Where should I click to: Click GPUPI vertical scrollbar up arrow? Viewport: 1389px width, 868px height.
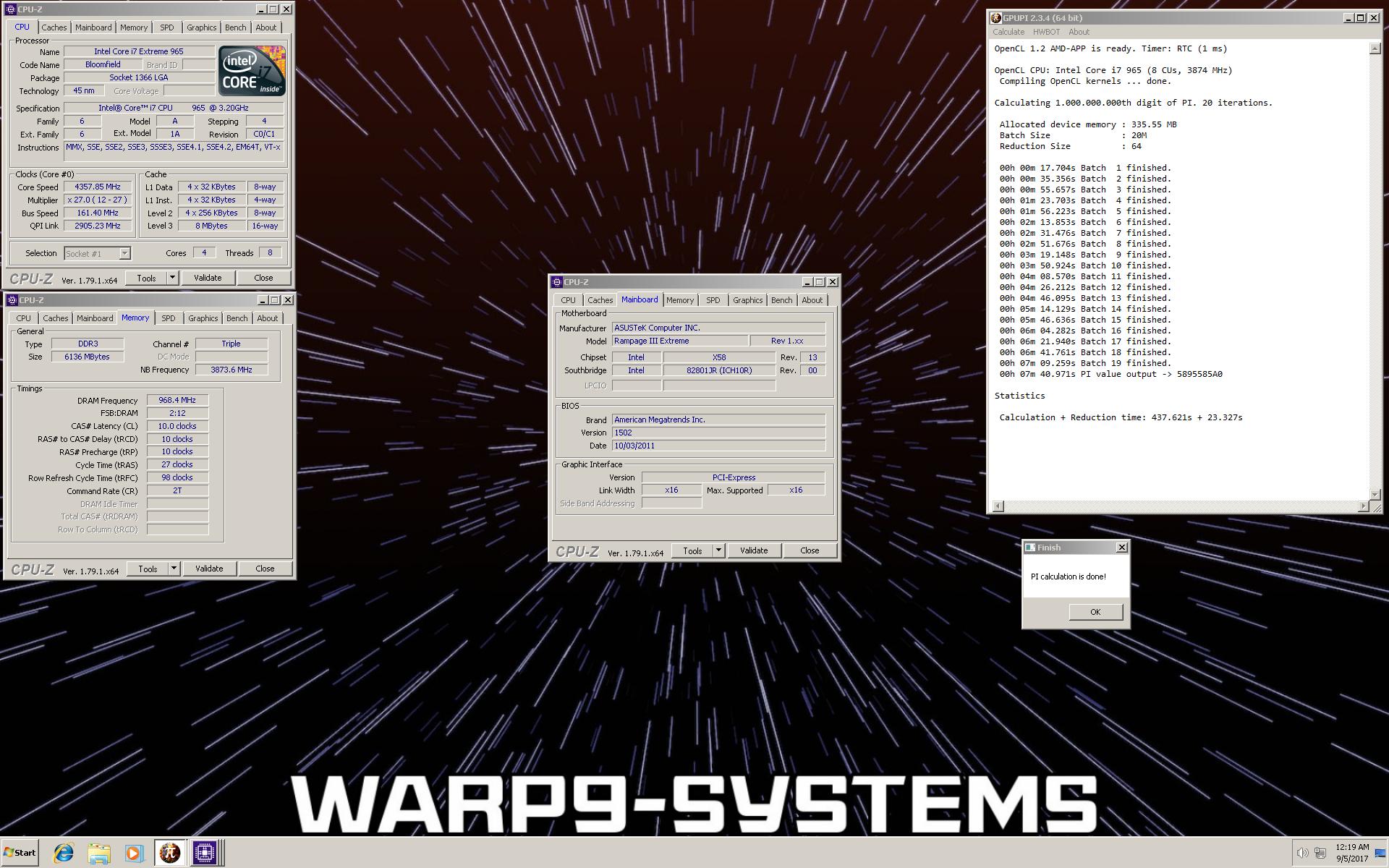1375,48
